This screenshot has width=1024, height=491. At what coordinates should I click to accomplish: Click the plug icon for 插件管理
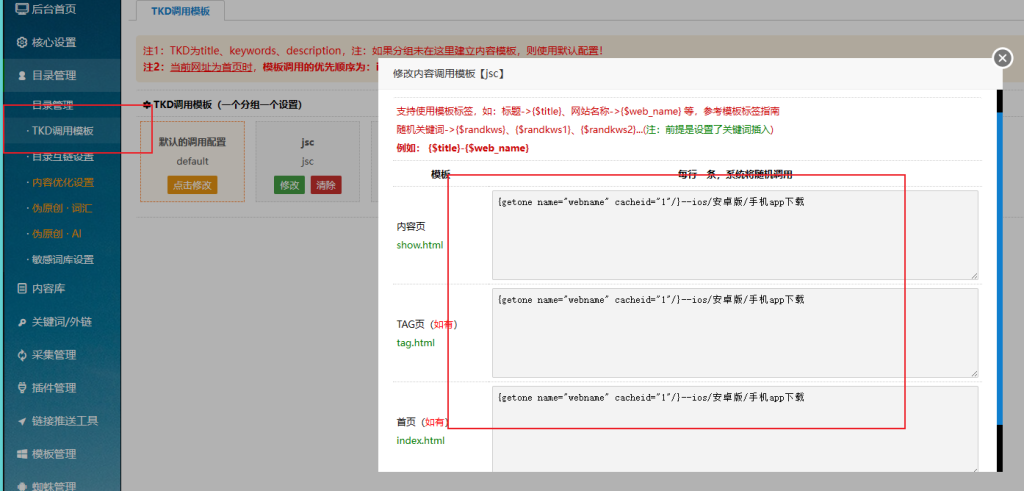click(22, 388)
